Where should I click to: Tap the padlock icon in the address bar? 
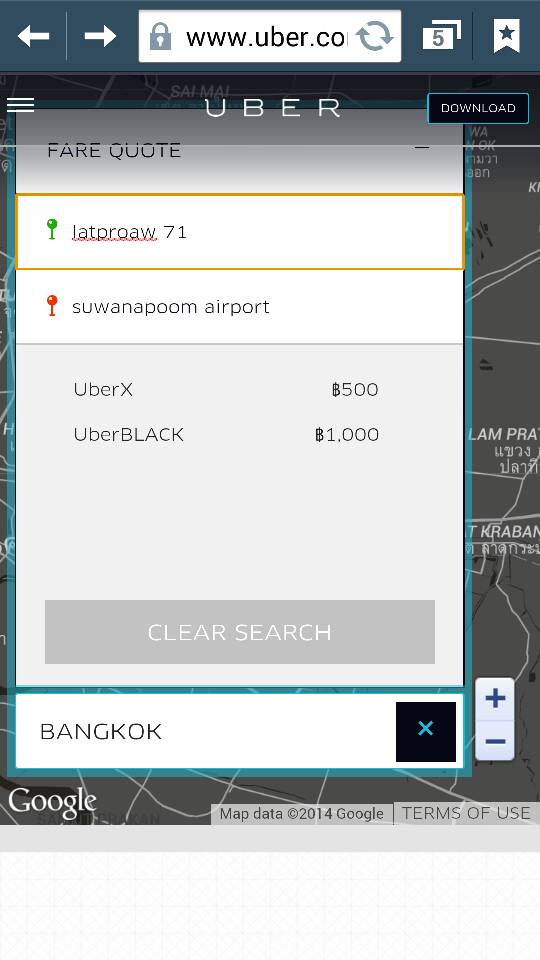tap(160, 37)
